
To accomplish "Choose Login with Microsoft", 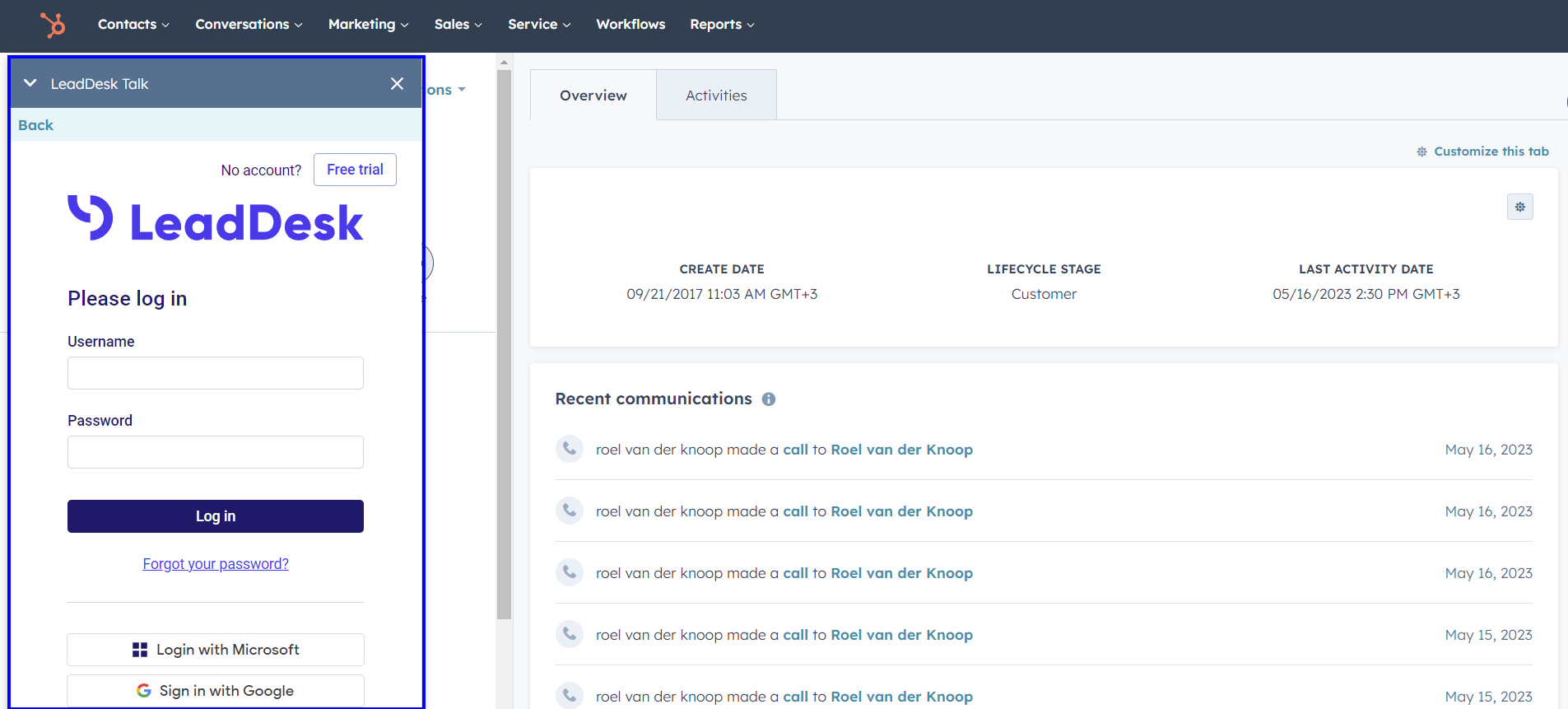I will point(216,650).
